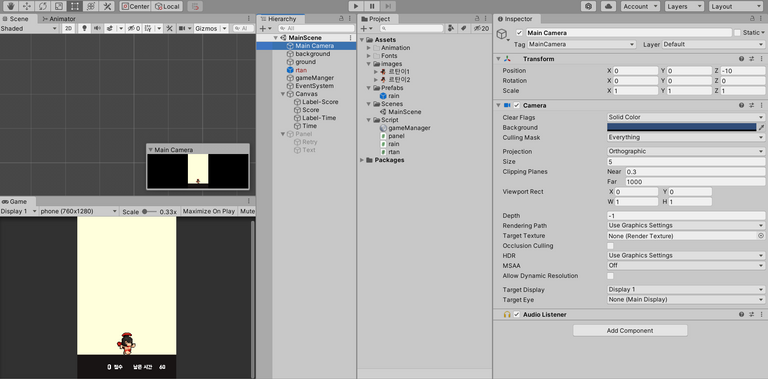The height and width of the screenshot is (379, 768).
Task: Open the Gizmos dropdown
Action: click(x=211, y=28)
